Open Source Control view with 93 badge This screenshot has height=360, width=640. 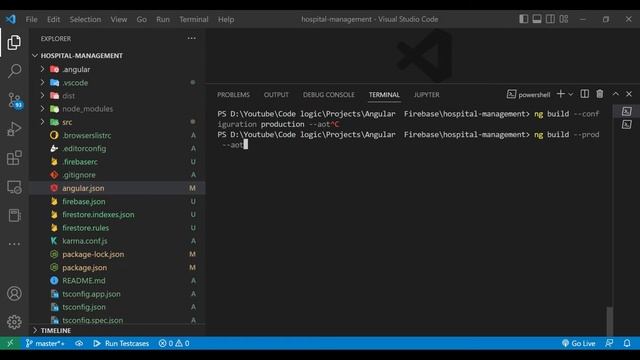(x=14, y=100)
